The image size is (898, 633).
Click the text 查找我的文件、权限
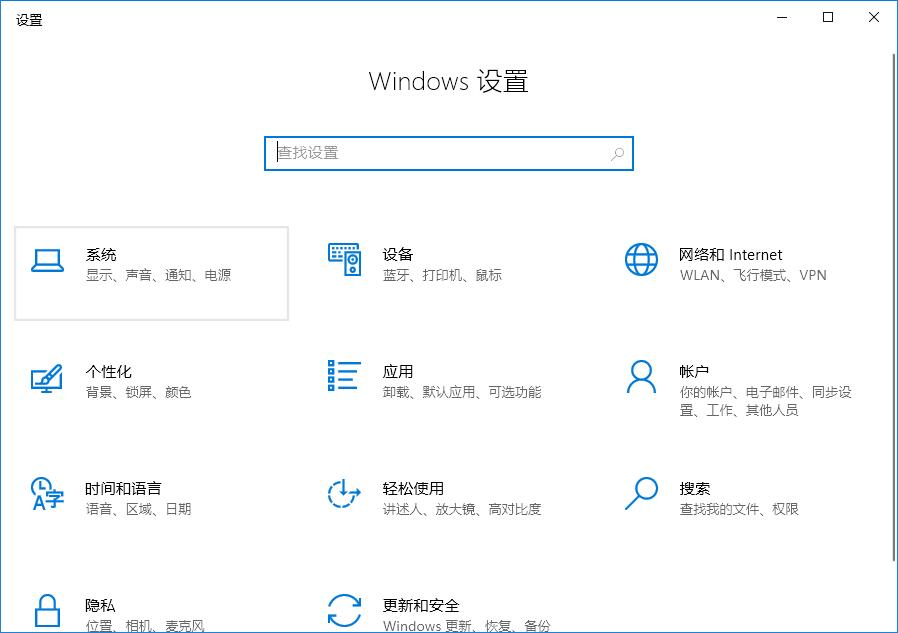point(739,509)
